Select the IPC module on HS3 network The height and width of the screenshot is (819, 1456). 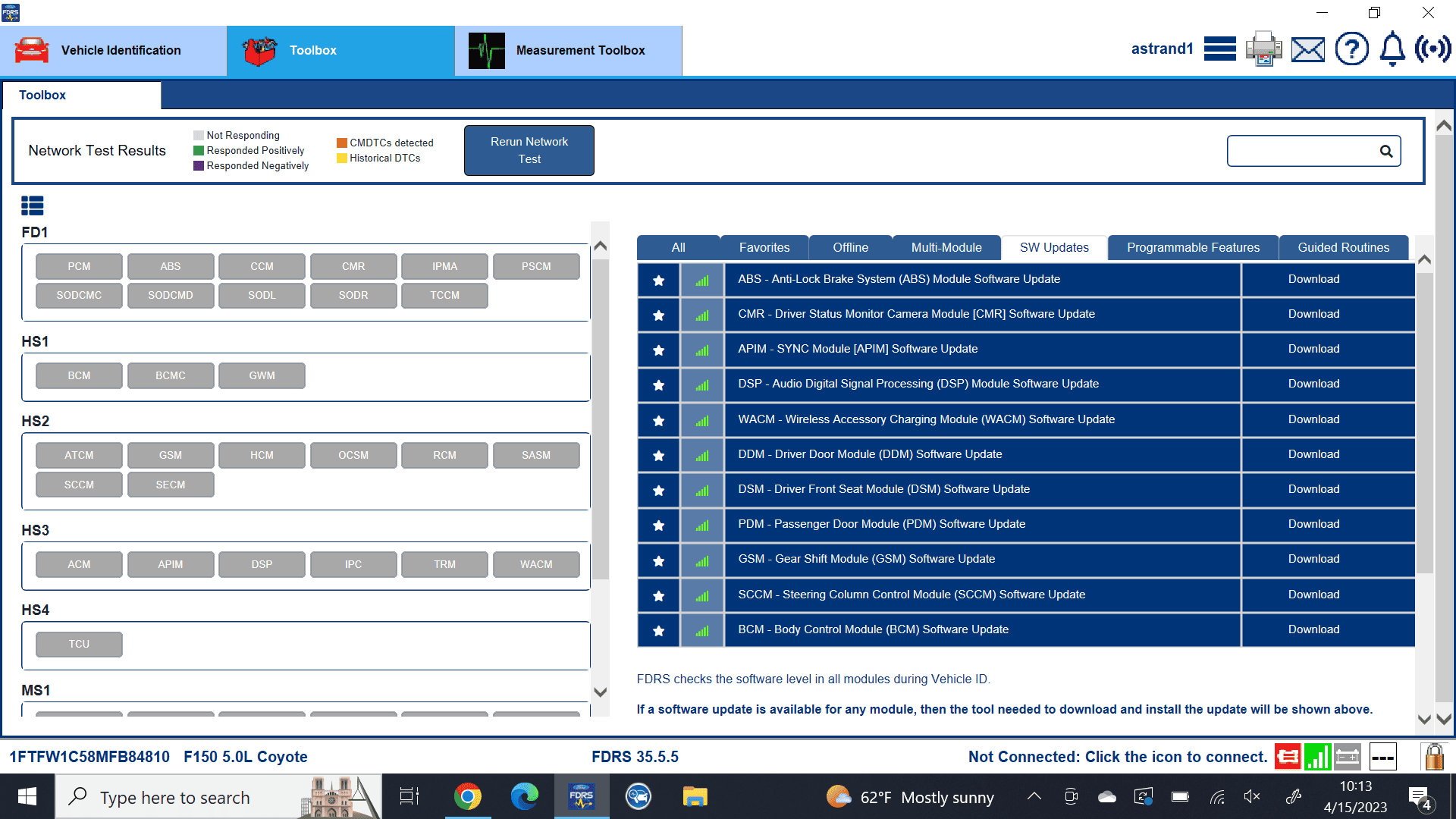coord(353,564)
